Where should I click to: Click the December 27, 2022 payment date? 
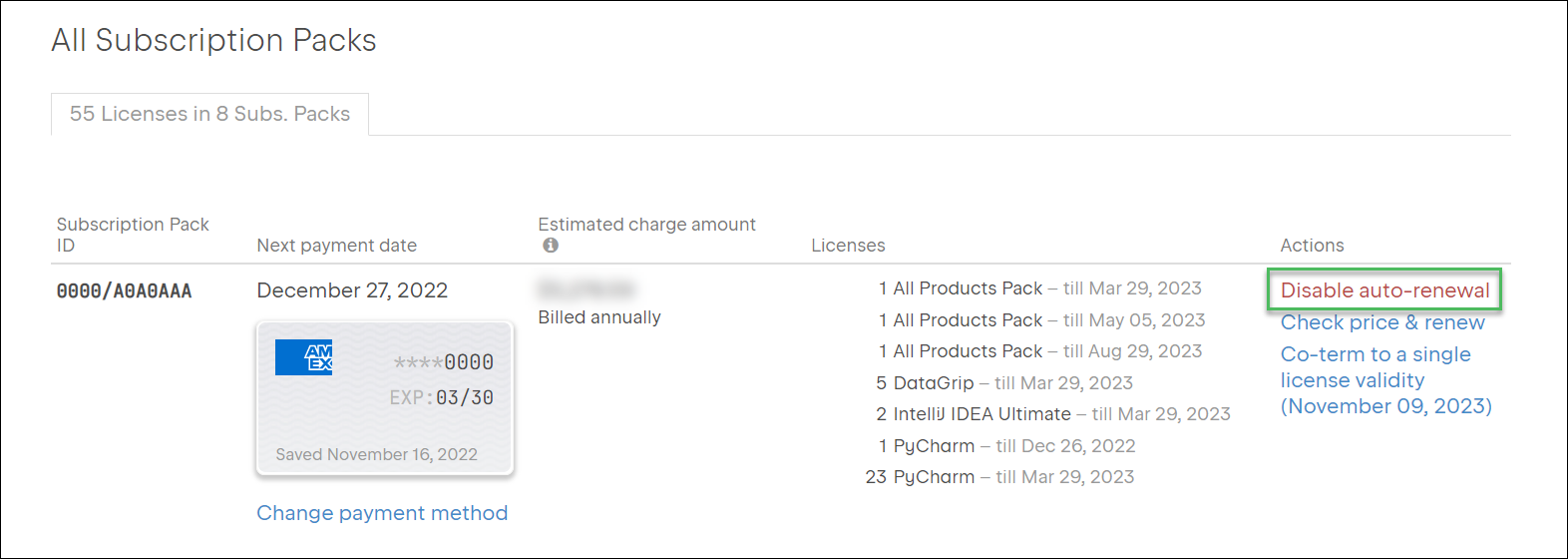pyautogui.click(x=352, y=290)
